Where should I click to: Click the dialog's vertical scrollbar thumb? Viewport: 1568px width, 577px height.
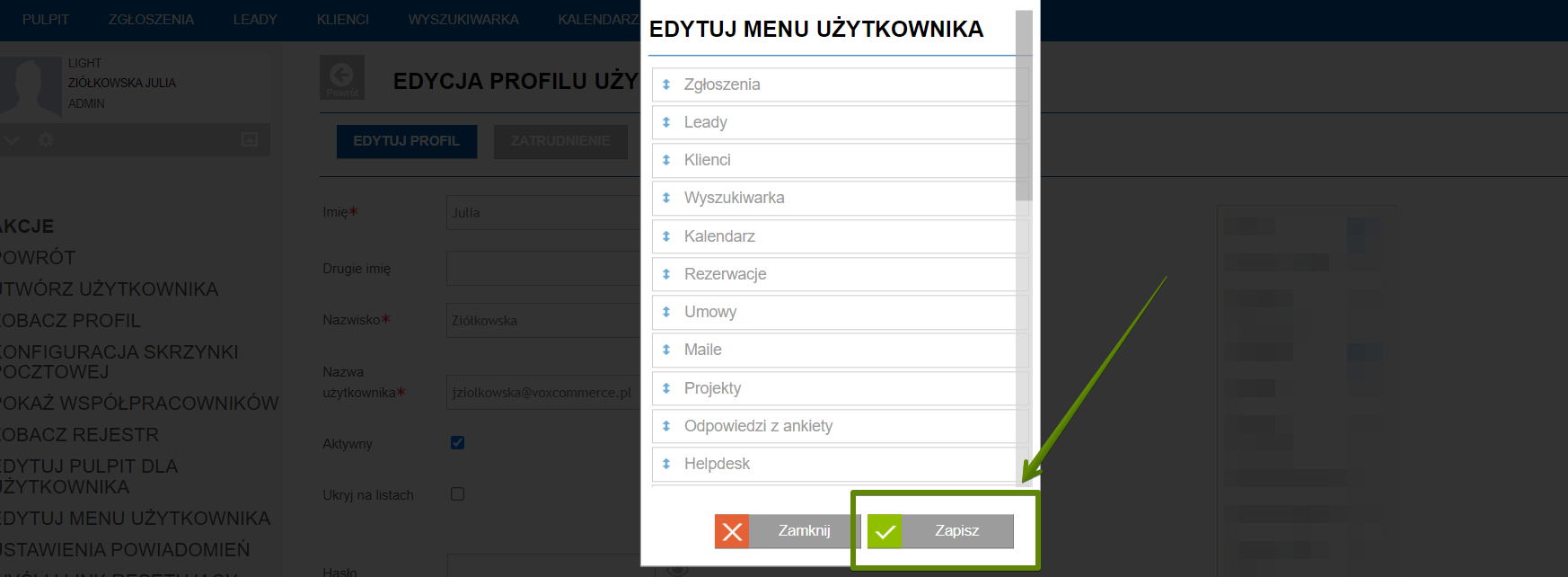click(1024, 105)
